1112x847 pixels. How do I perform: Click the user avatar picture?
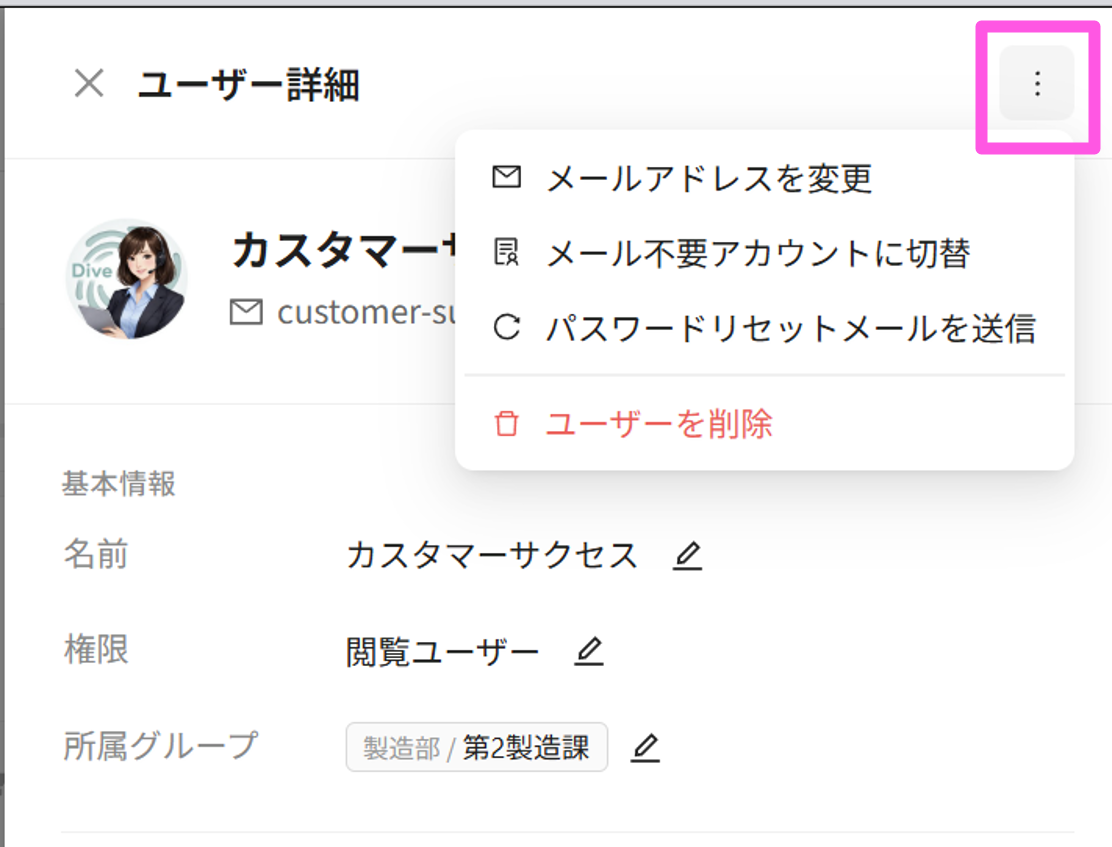coord(127,278)
